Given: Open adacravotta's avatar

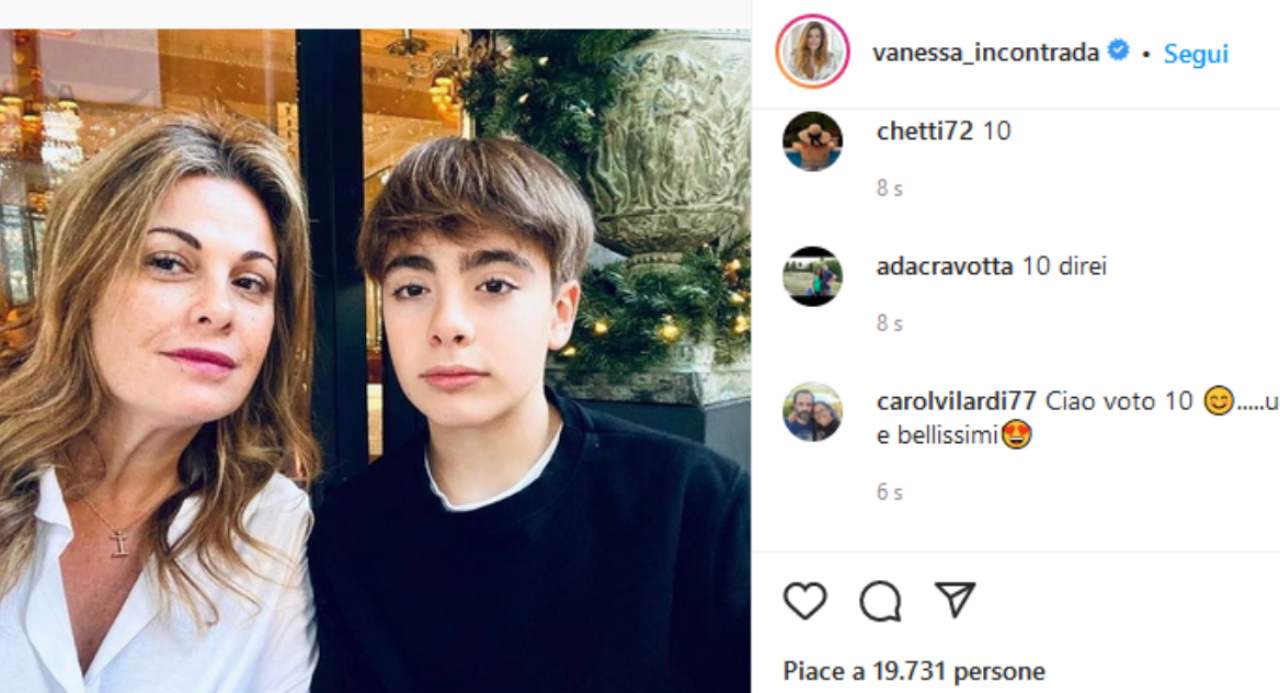Looking at the screenshot, I should [x=812, y=276].
